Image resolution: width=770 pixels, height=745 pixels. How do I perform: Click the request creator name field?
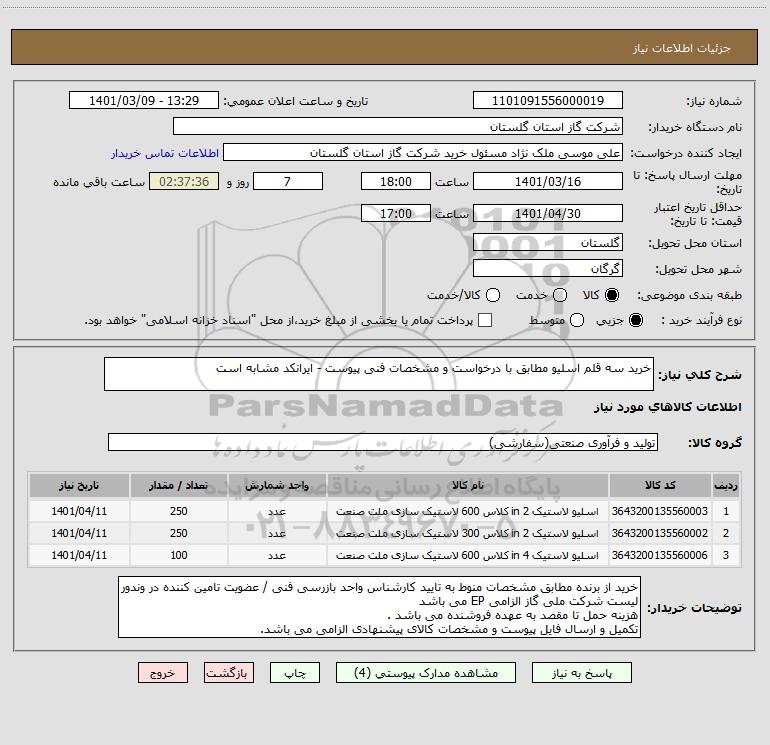click(x=423, y=153)
